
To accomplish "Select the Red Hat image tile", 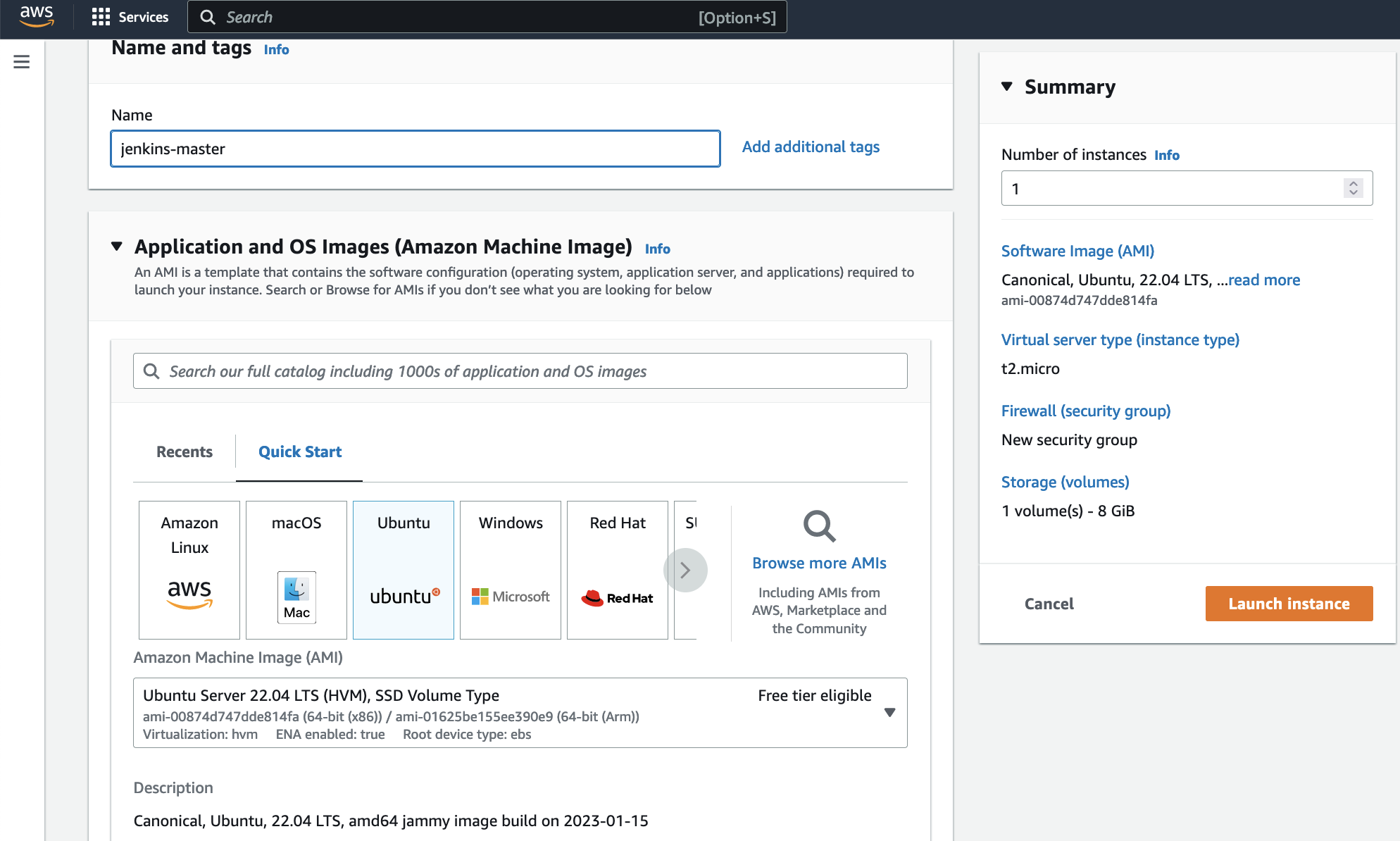I will click(617, 570).
